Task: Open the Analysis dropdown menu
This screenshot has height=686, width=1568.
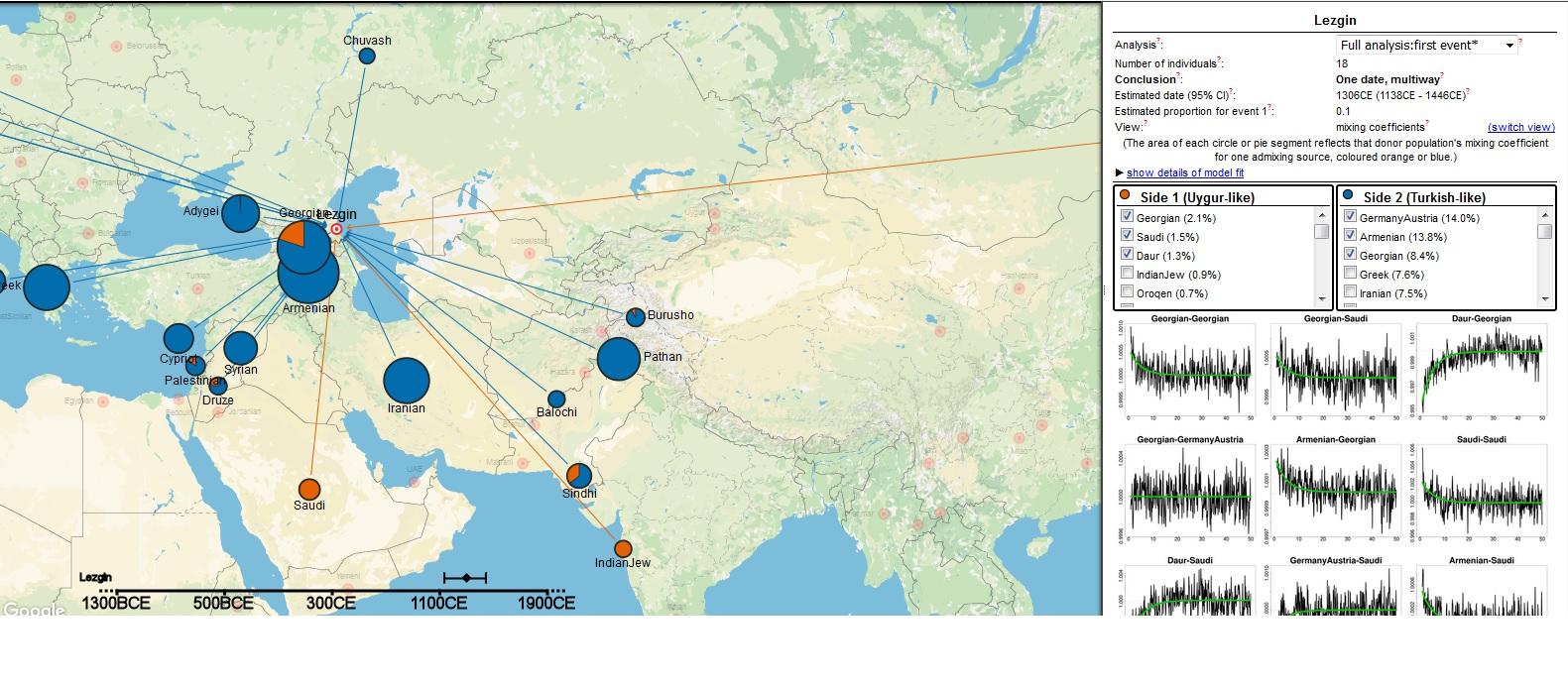Action: point(1426,46)
